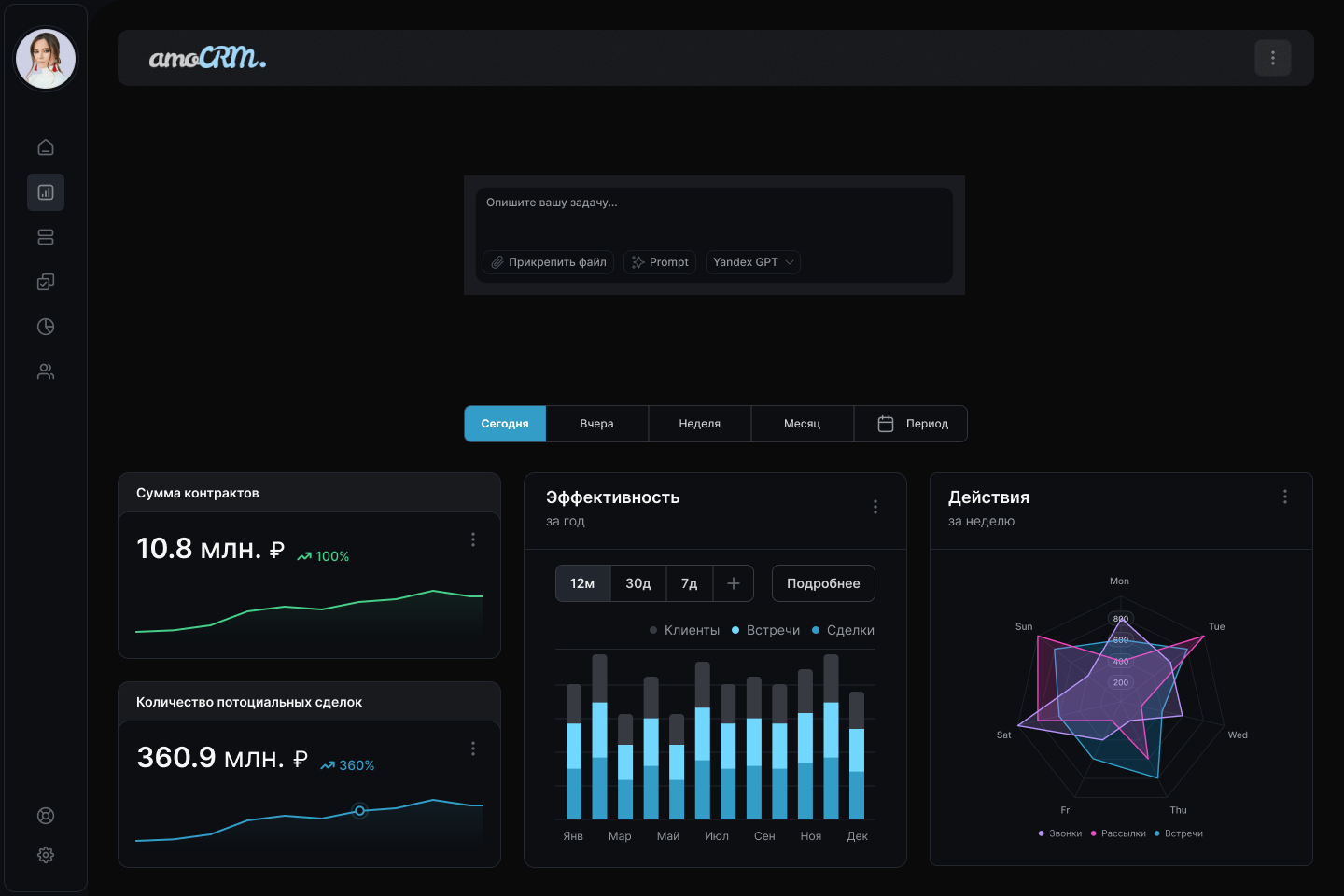This screenshot has height=896, width=1344.
Task: Click Прикрепить файл attach button
Action: click(x=549, y=262)
